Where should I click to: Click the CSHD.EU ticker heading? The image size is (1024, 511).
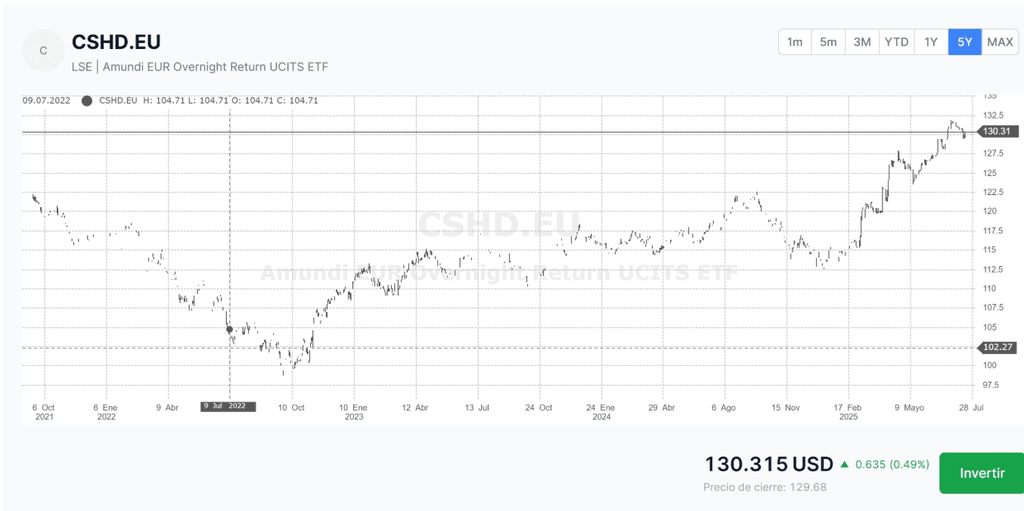click(116, 42)
